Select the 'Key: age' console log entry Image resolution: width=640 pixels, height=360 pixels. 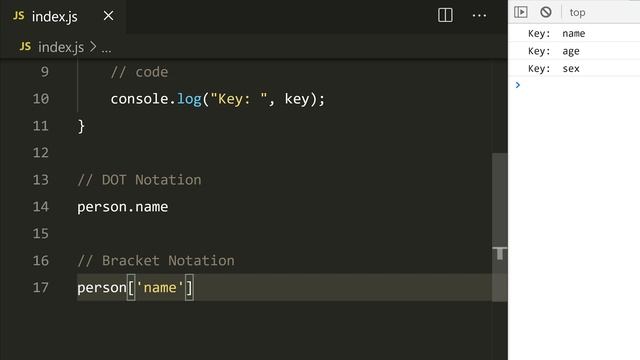pos(574,51)
